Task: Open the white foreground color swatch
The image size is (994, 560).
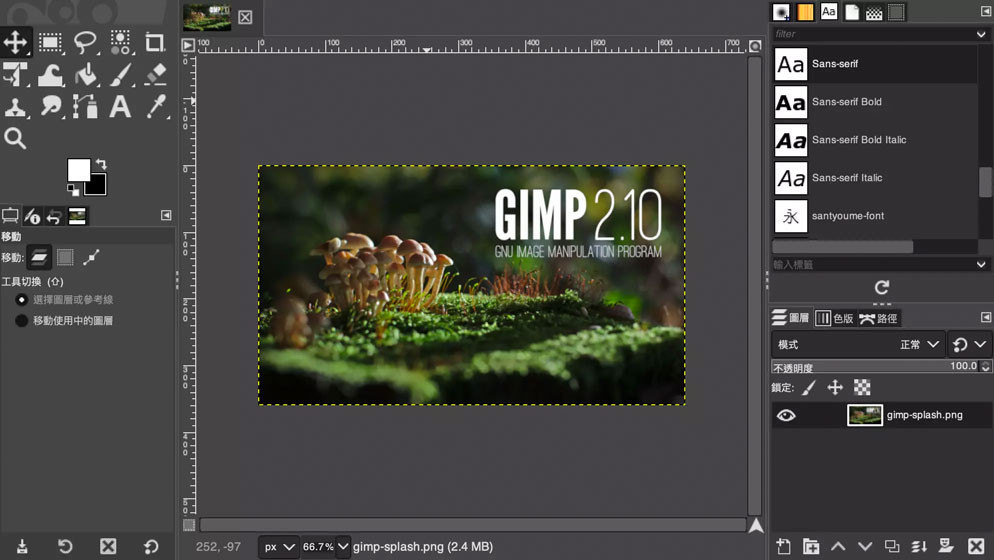Action: [x=79, y=170]
